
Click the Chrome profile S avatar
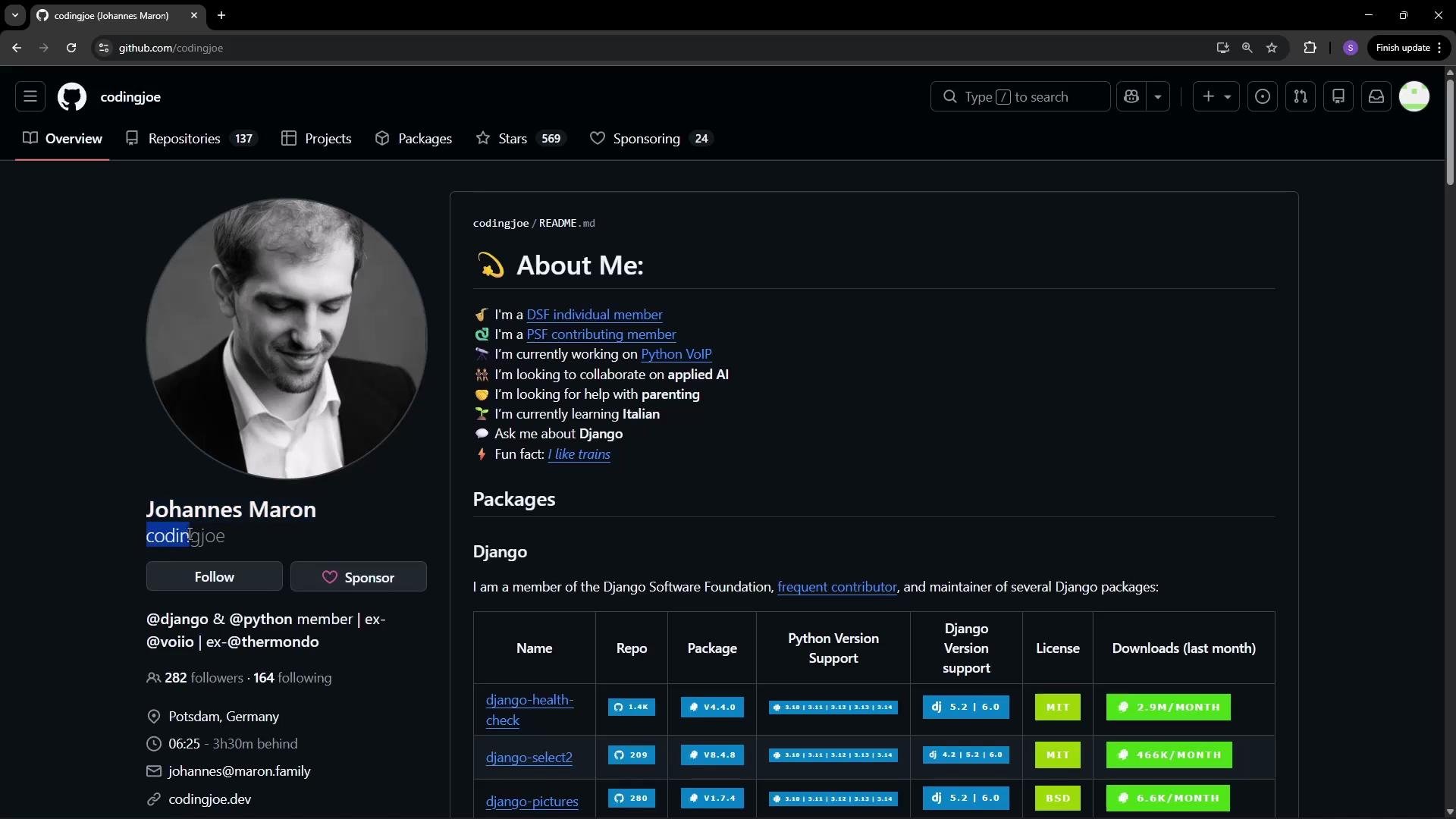(1351, 48)
